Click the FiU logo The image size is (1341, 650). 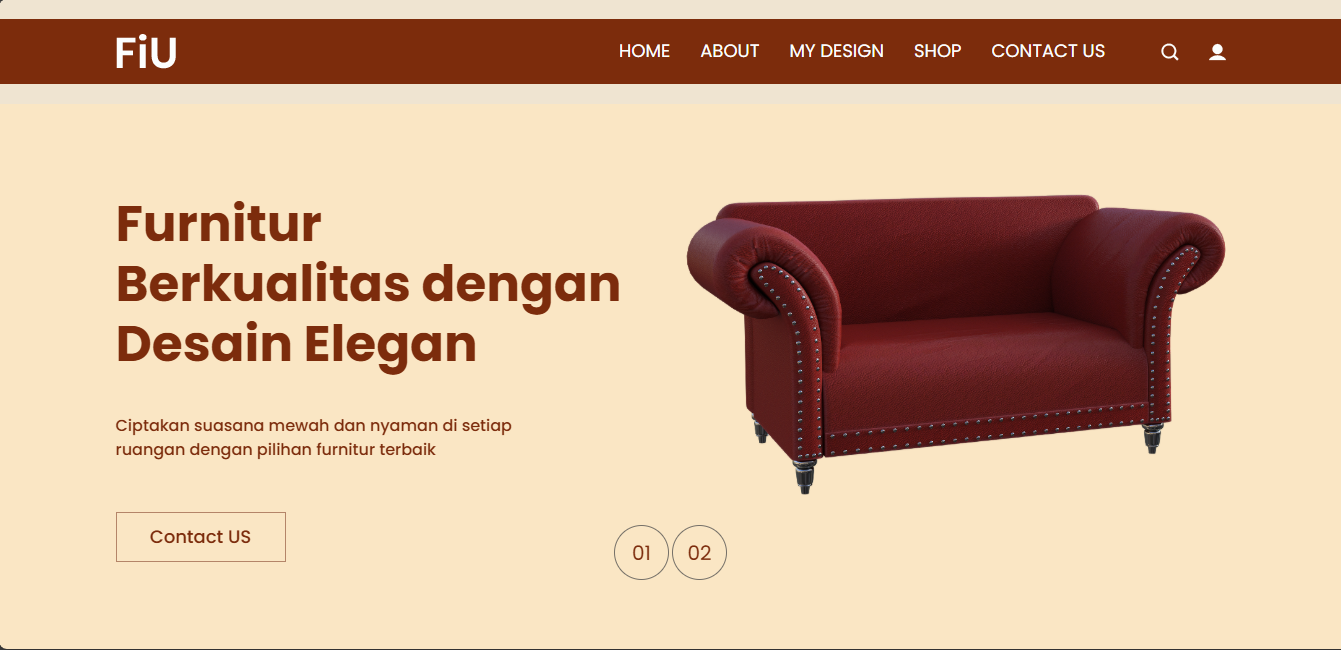(146, 52)
